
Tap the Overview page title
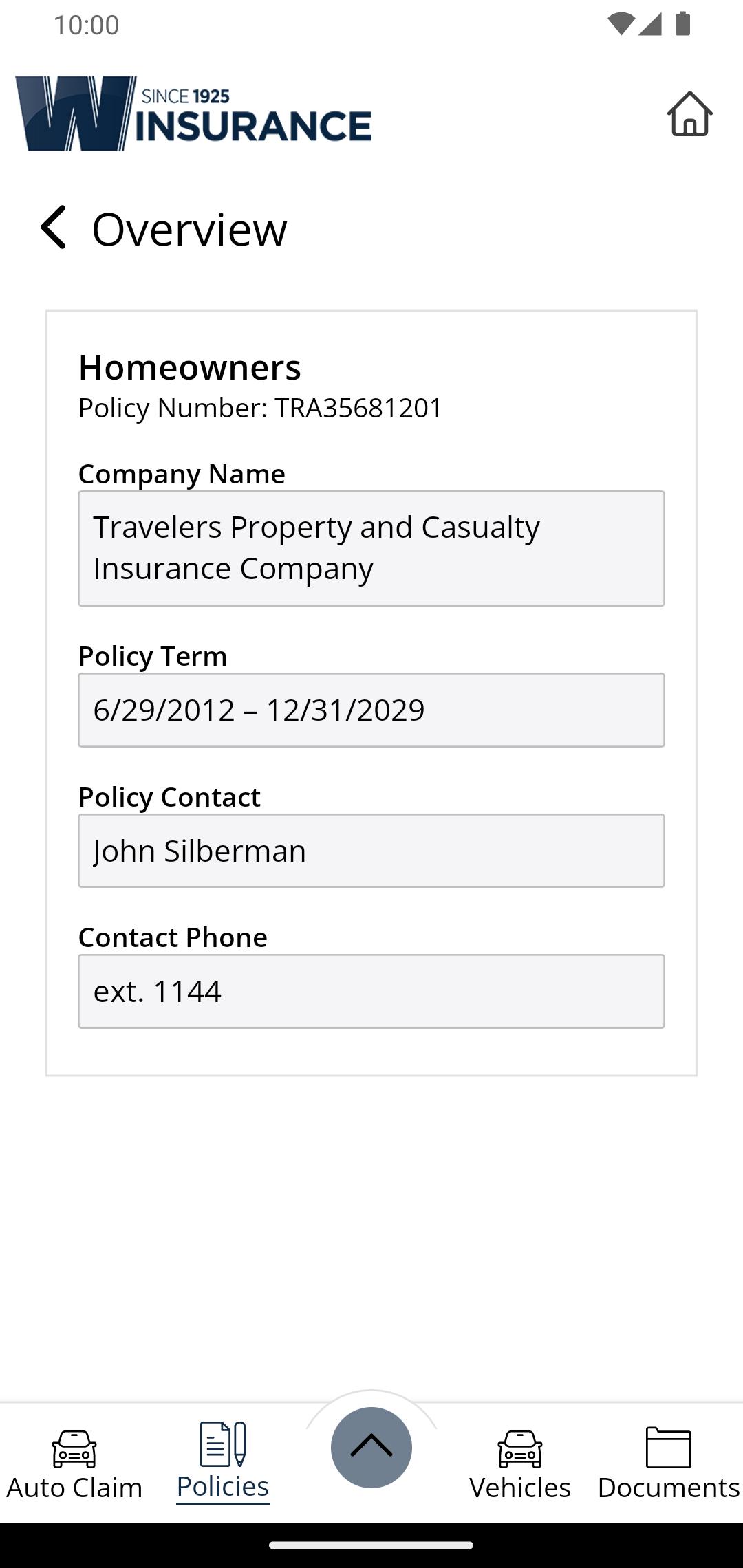[189, 229]
